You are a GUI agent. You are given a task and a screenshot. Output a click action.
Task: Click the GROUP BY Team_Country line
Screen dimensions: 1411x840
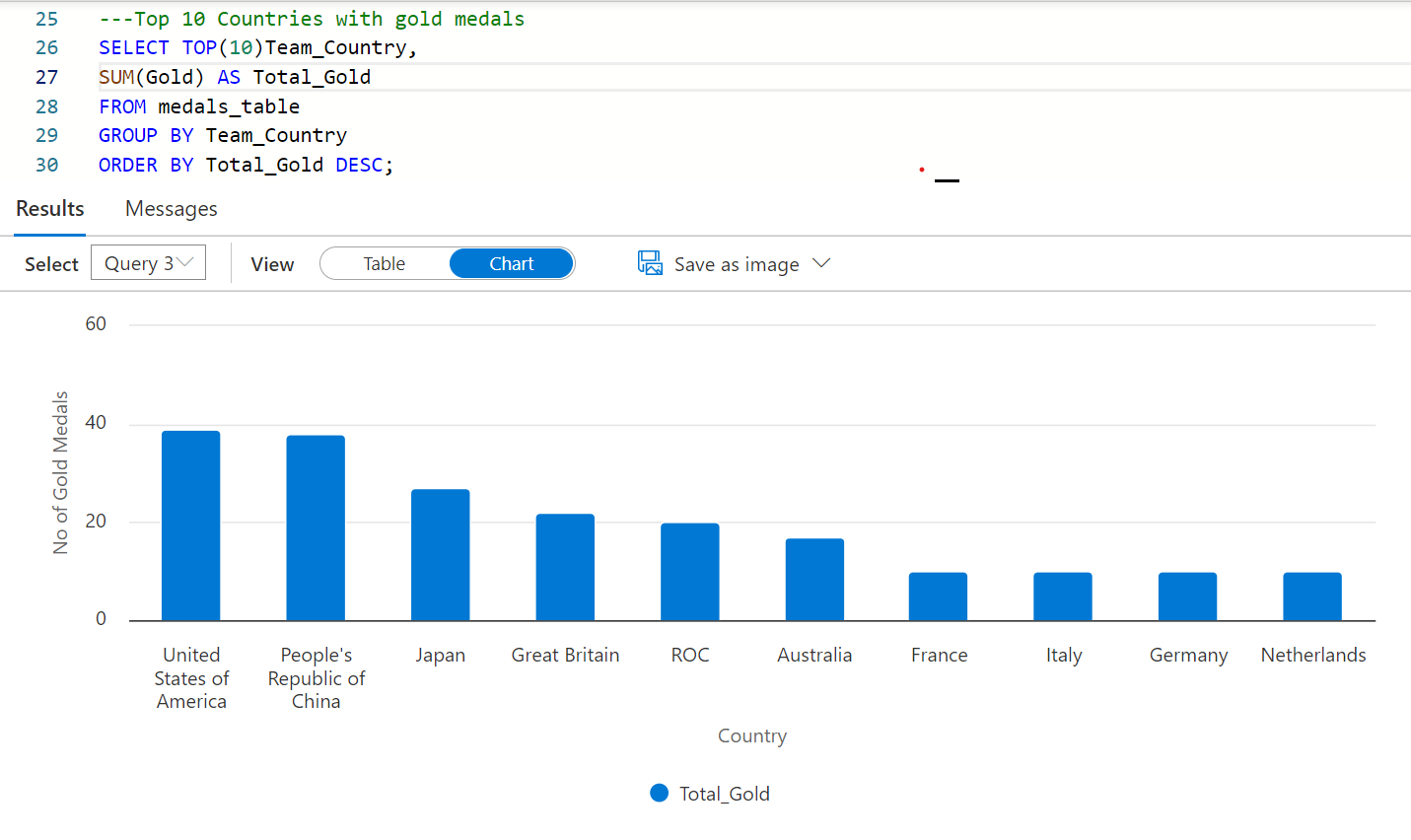223,135
